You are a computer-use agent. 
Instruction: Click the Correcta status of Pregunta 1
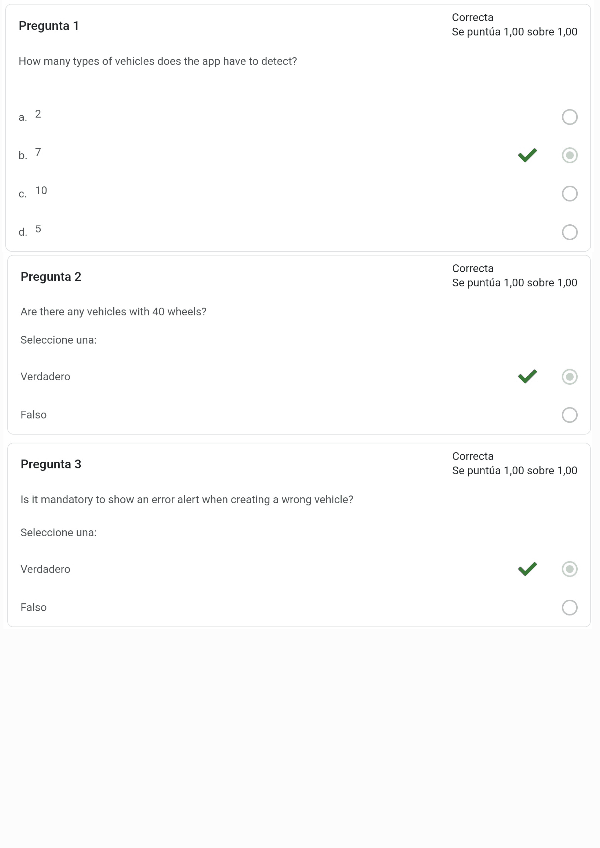(x=472, y=18)
